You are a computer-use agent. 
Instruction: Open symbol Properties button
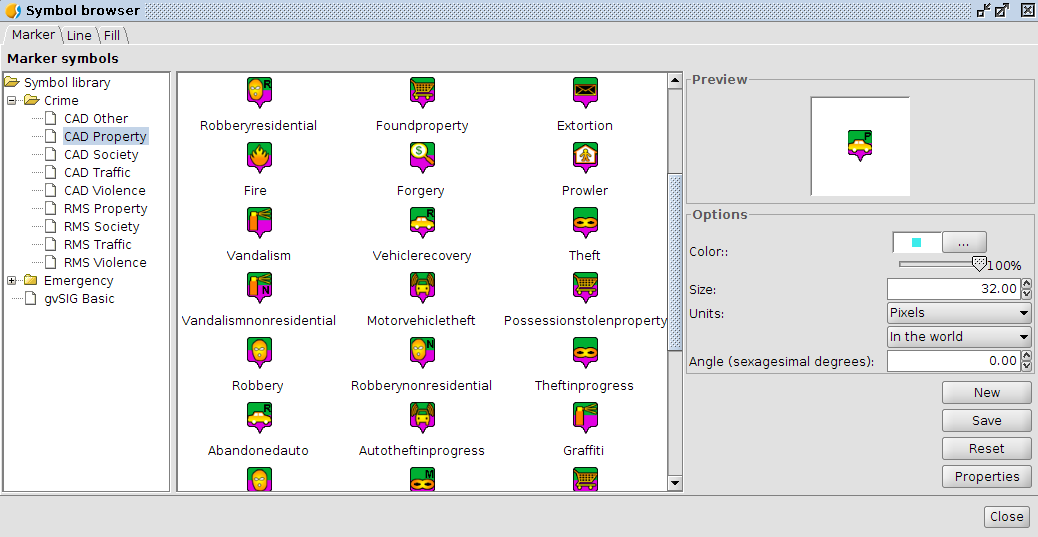coord(987,477)
